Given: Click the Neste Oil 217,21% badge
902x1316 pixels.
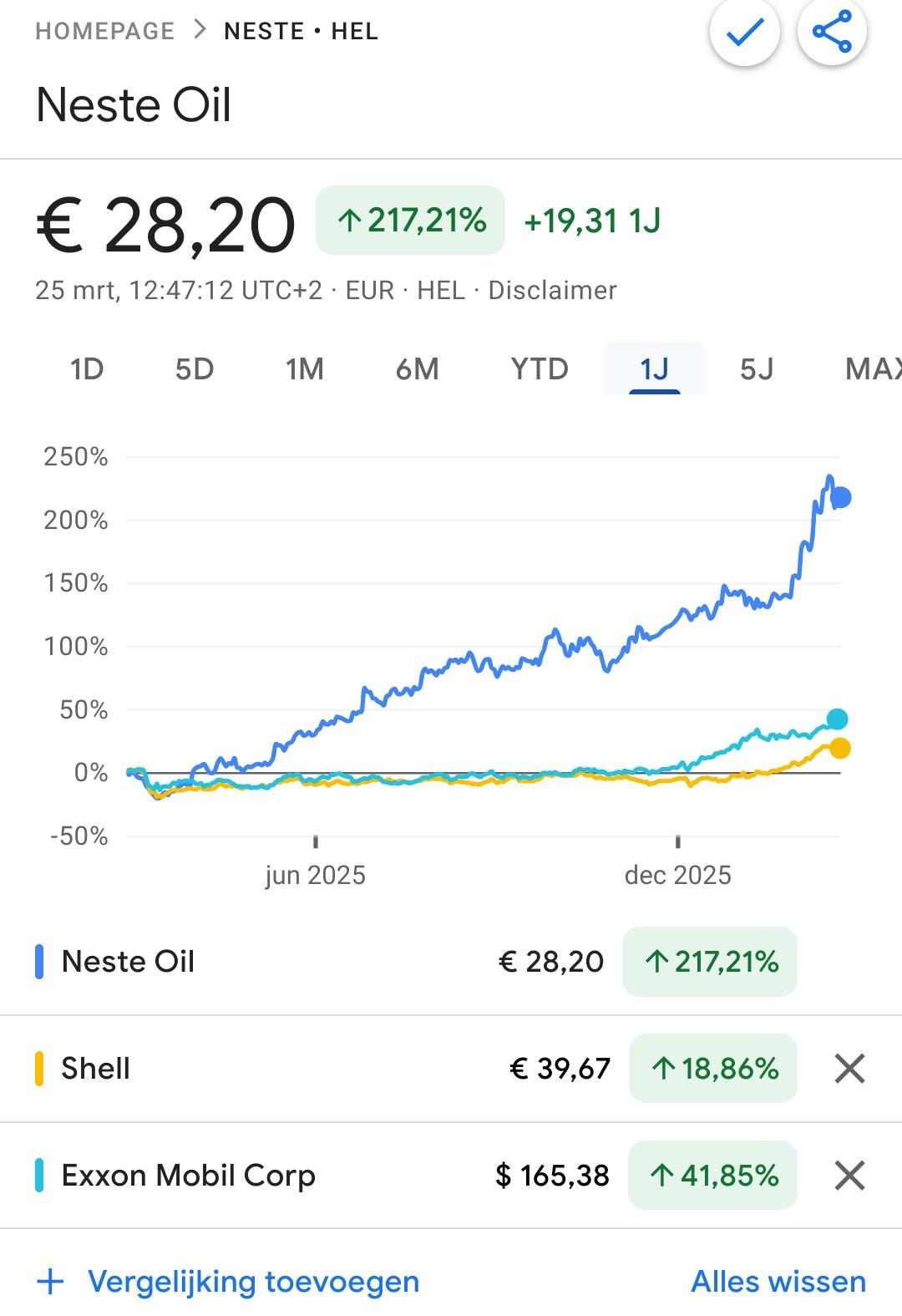Looking at the screenshot, I should (x=710, y=962).
